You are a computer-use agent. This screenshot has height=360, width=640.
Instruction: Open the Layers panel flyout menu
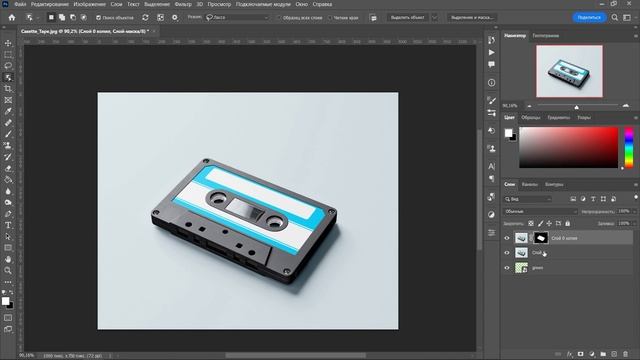[636, 185]
